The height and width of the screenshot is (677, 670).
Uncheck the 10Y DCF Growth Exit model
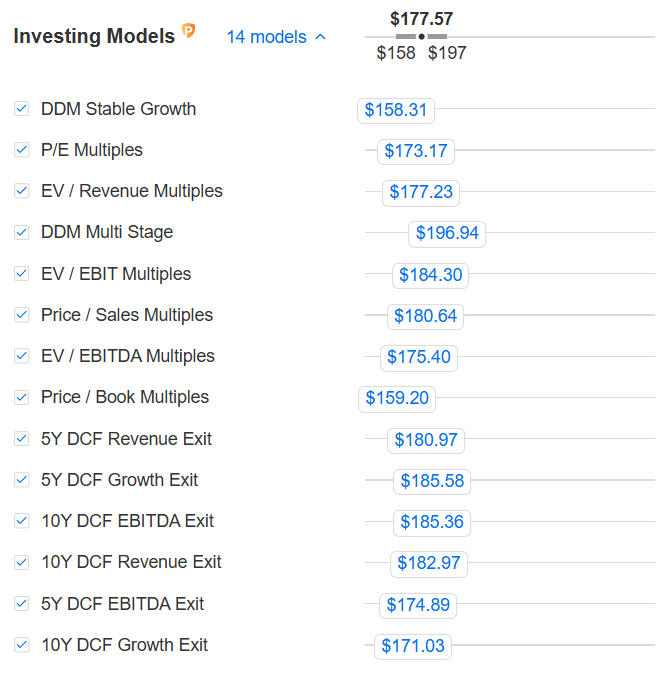pyautogui.click(x=22, y=645)
